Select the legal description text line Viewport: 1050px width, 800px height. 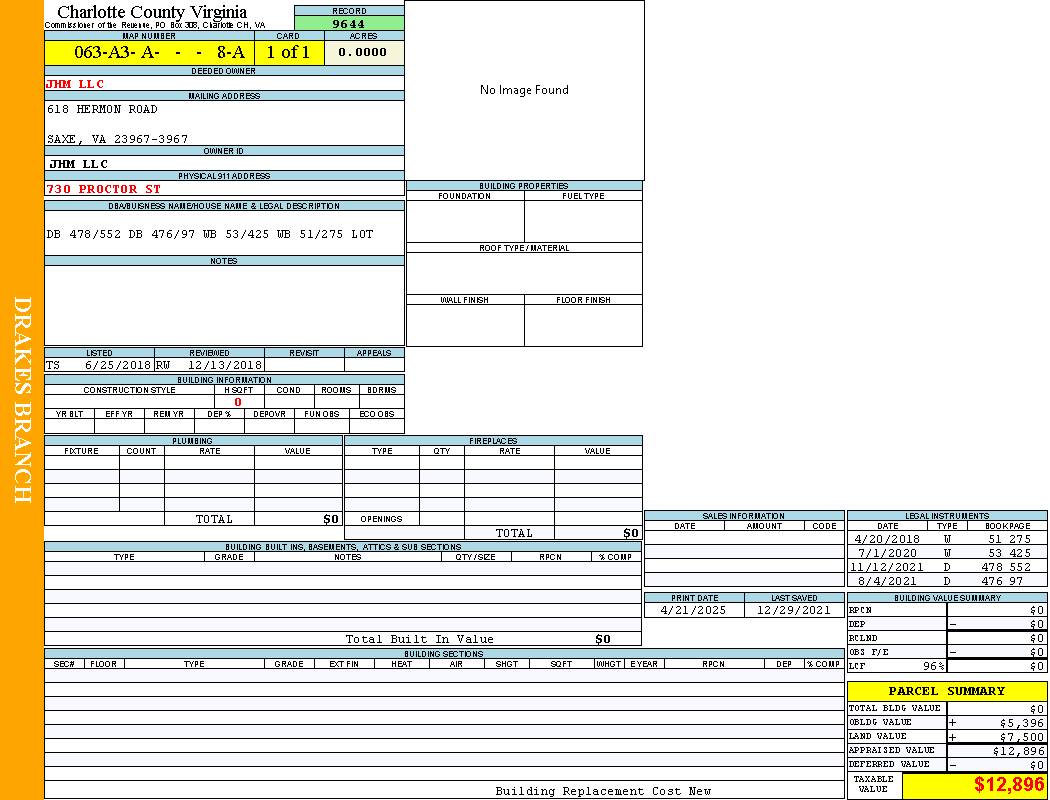click(210, 234)
